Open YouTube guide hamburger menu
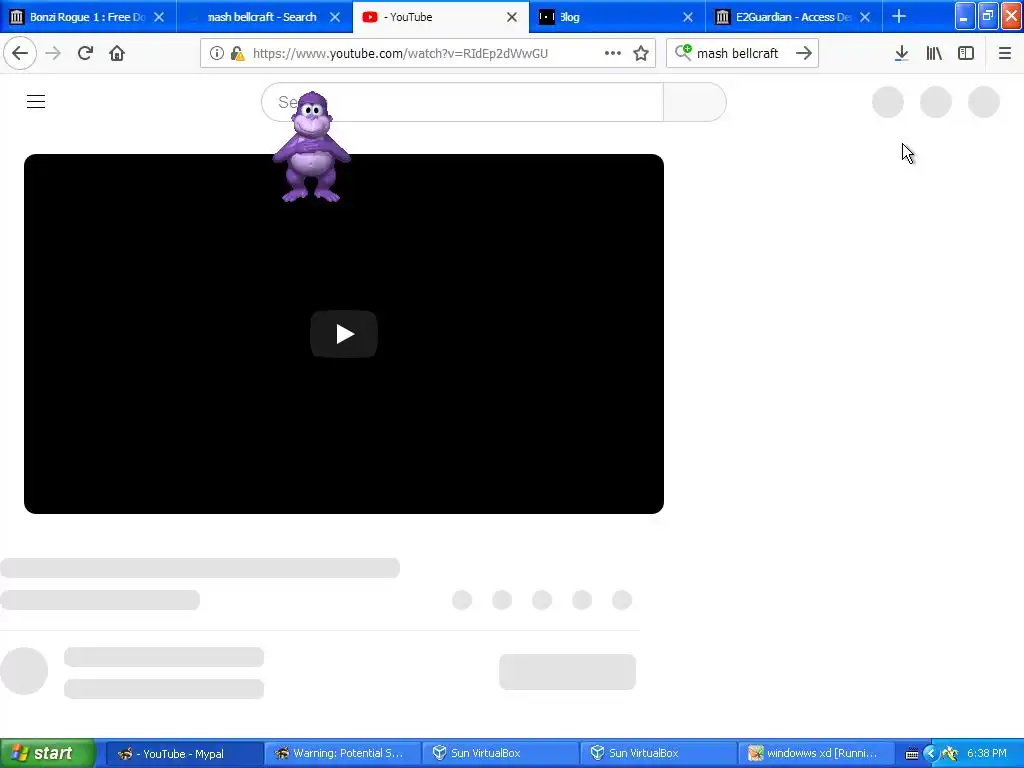Image resolution: width=1024 pixels, height=768 pixels. point(36,101)
